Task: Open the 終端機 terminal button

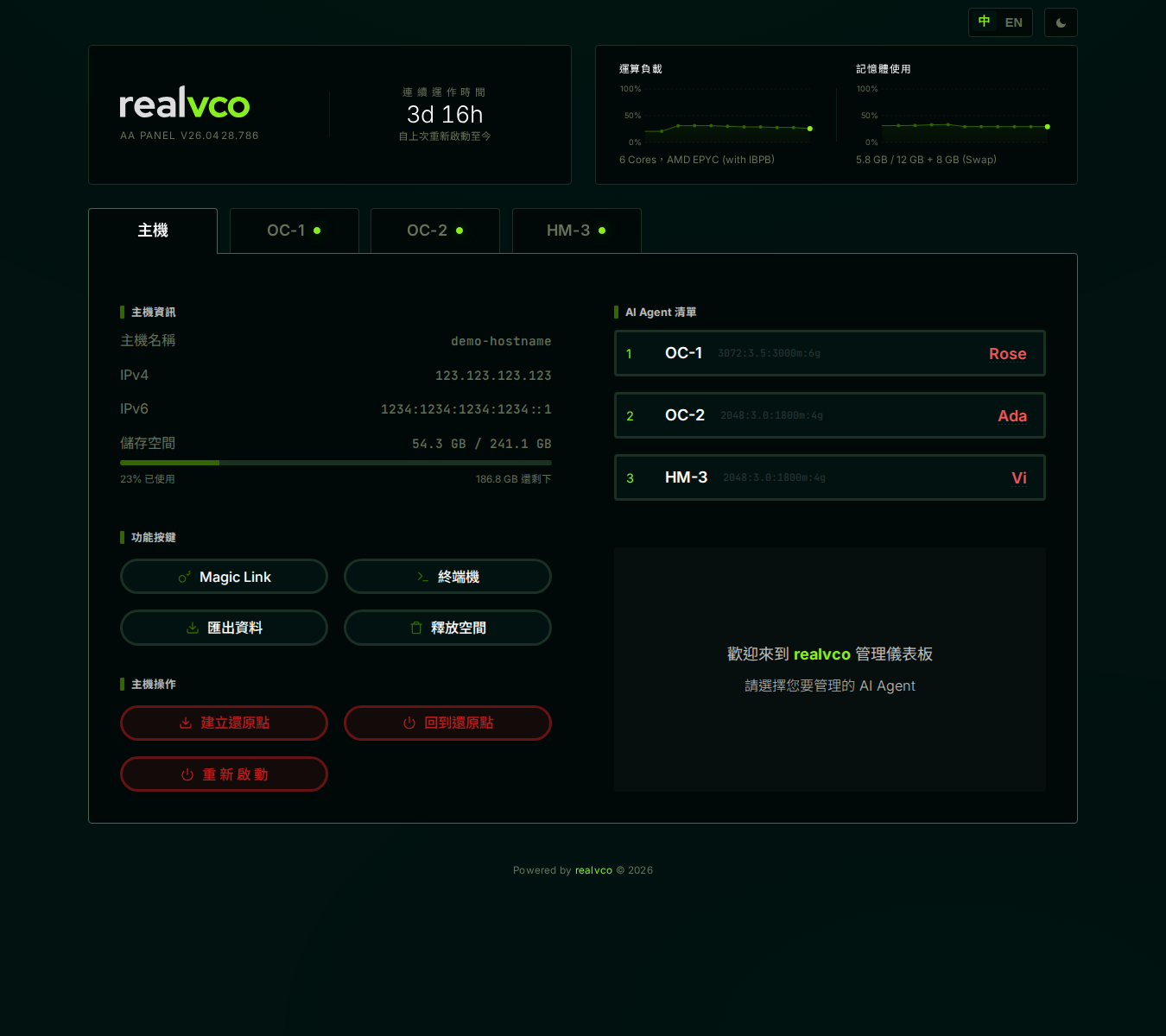Action: [447, 577]
